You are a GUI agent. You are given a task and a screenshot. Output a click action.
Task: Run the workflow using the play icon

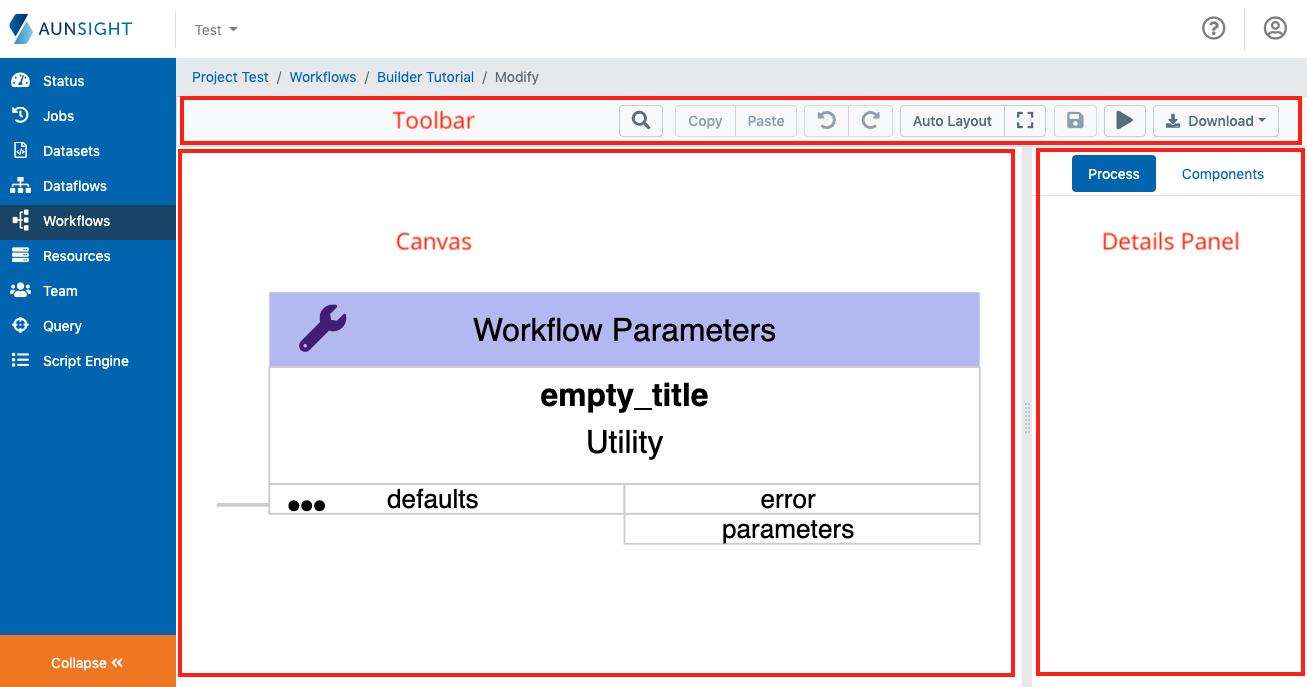(1124, 120)
